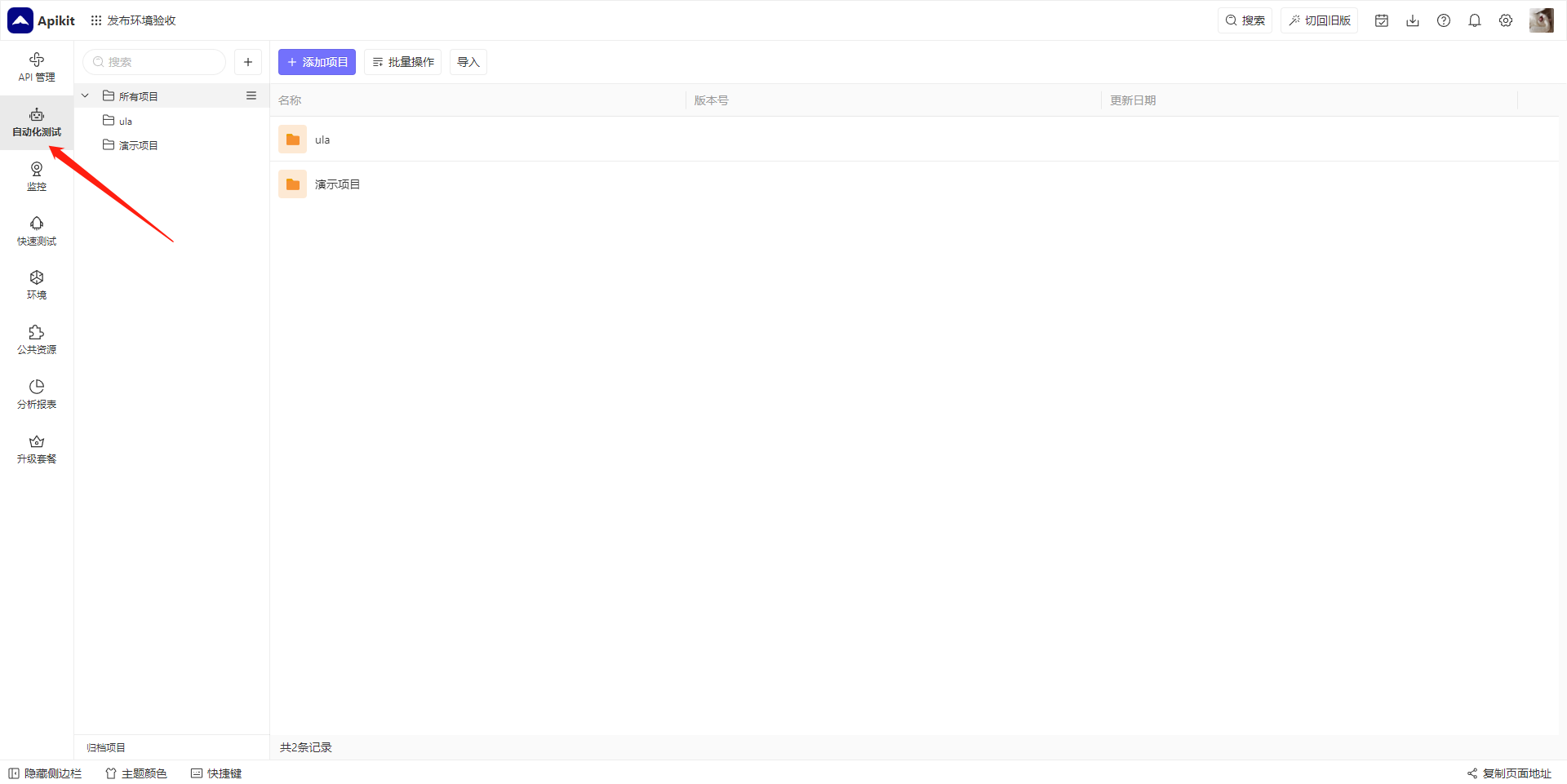Open the 发布环境验收 workspace name
Image resolution: width=1567 pixels, height=784 pixels.
(x=142, y=20)
